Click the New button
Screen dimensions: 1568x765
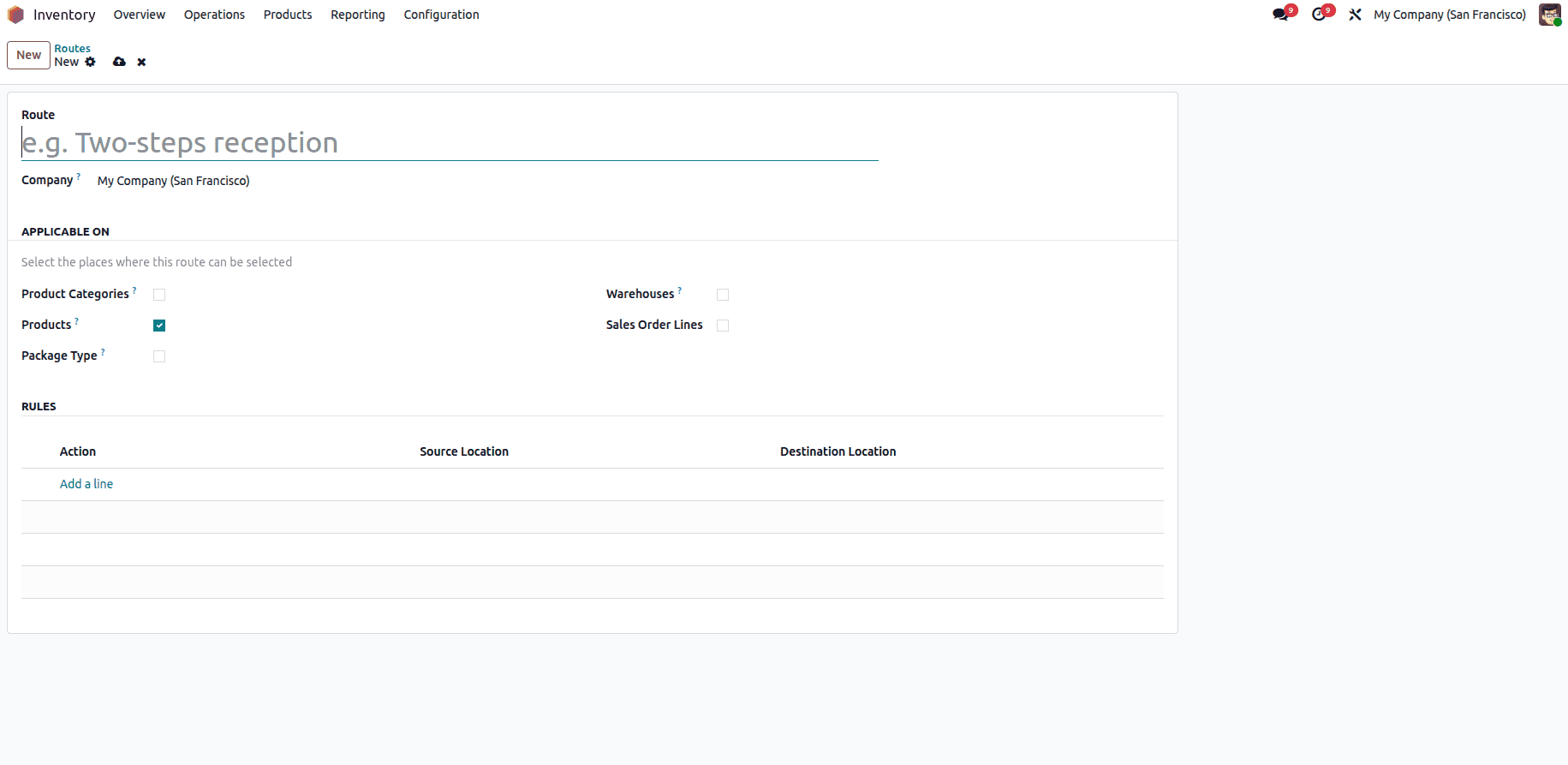coord(28,55)
